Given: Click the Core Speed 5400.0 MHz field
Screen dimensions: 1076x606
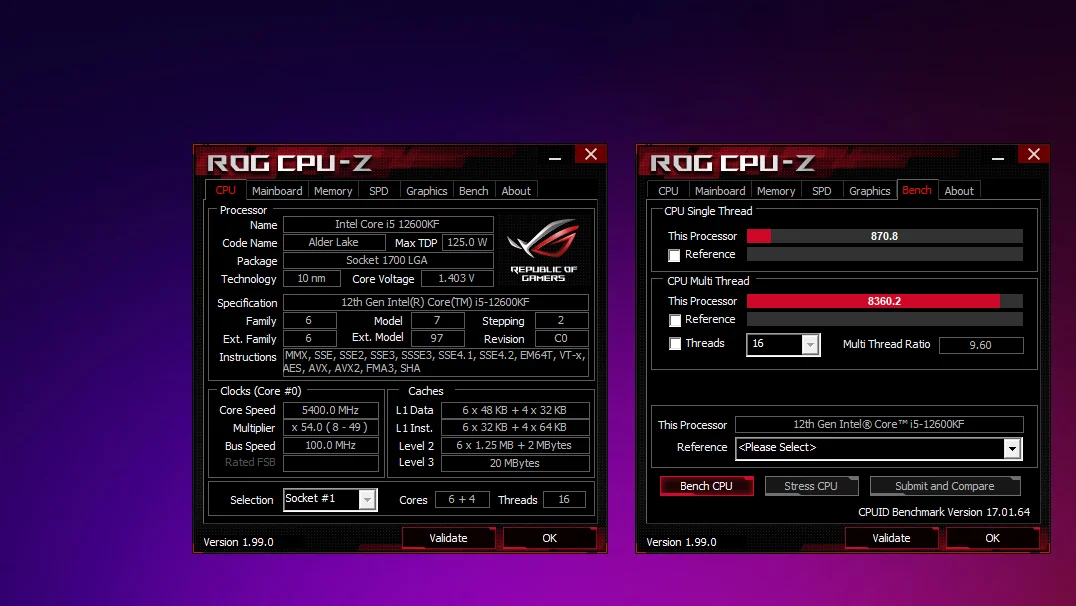Looking at the screenshot, I should [331, 410].
